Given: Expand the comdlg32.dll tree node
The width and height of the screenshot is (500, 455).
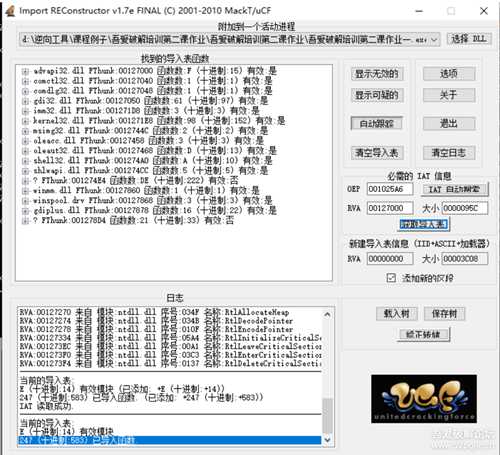Looking at the screenshot, I should pos(25,91).
